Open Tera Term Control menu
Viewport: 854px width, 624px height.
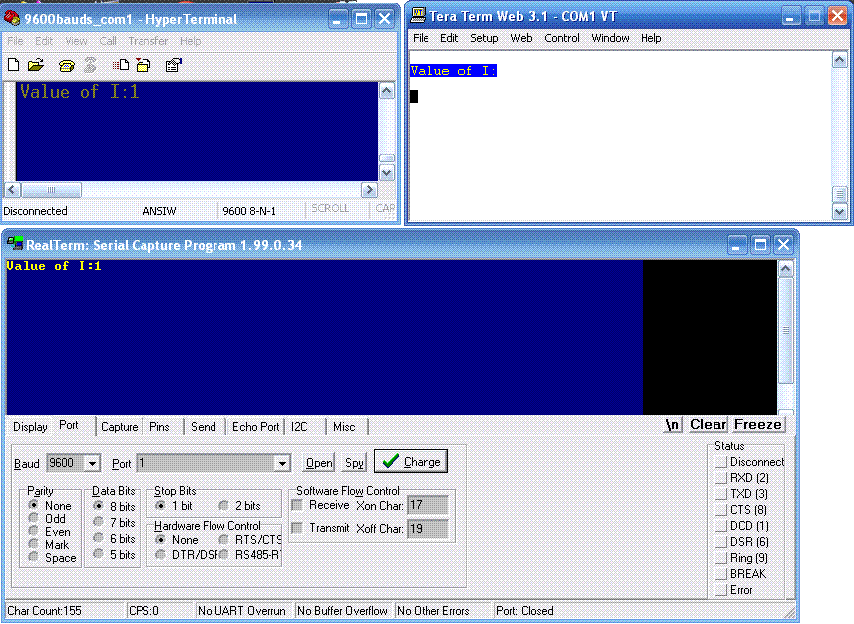(x=562, y=38)
